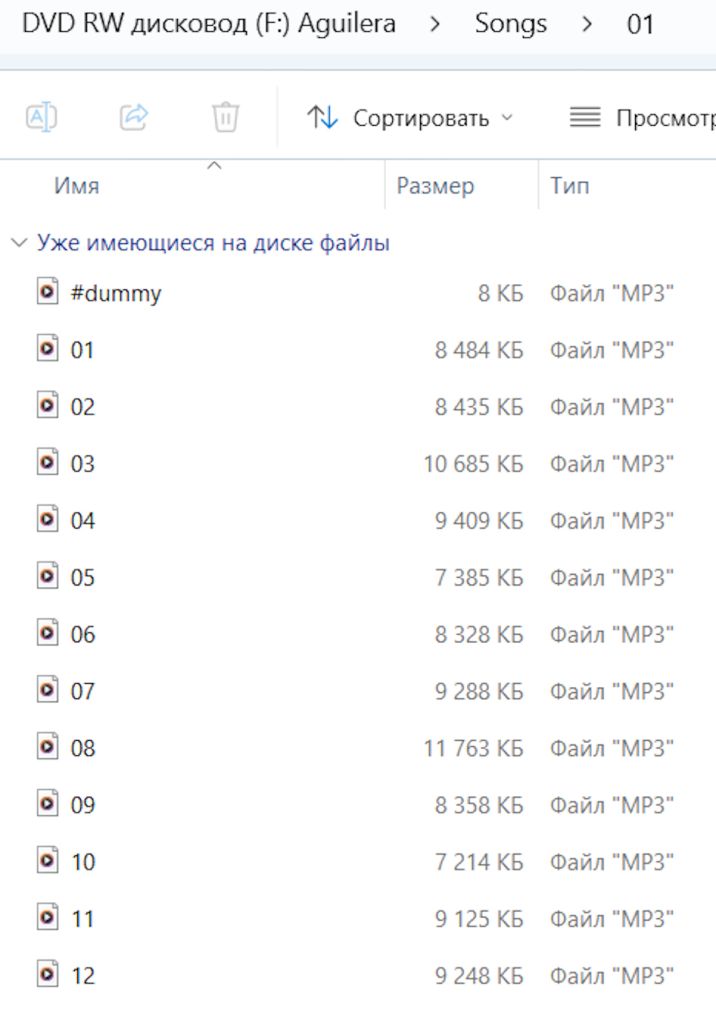Expand breadcrumb chevron after Songs
Image resolution: width=716 pixels, height=1024 pixels.
coord(587,24)
